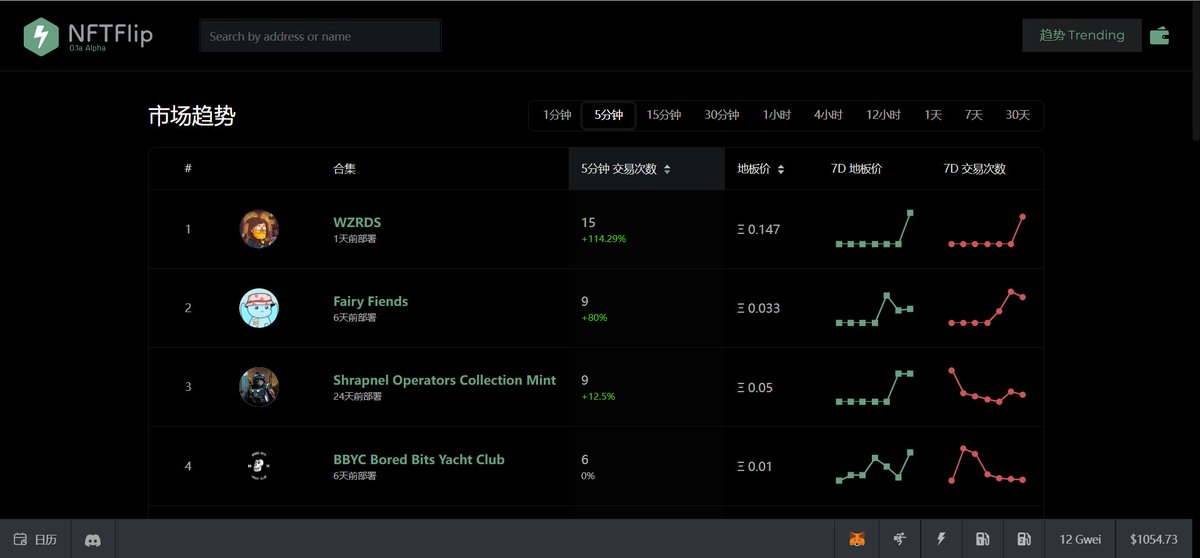Click BBYC 7D sales count chart
The image size is (1200, 558).
pyautogui.click(x=987, y=464)
